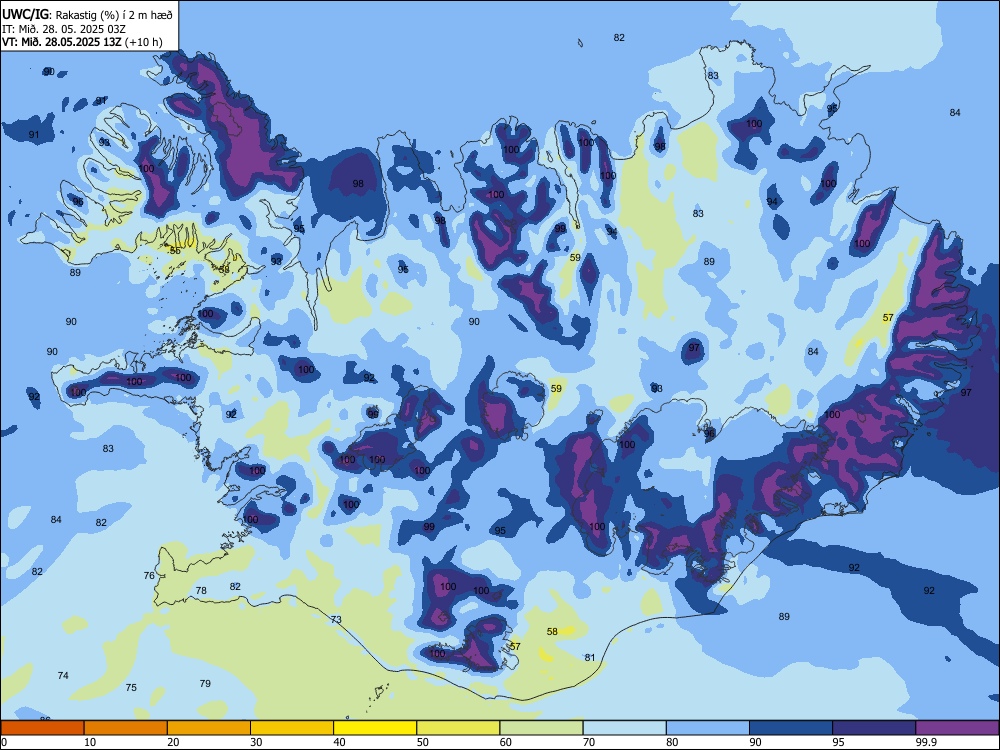Select the 'IT: Mið. 28. 05. 2025 03Z' line
Viewport: 1000px width, 750px height.
pyautogui.click(x=64, y=29)
